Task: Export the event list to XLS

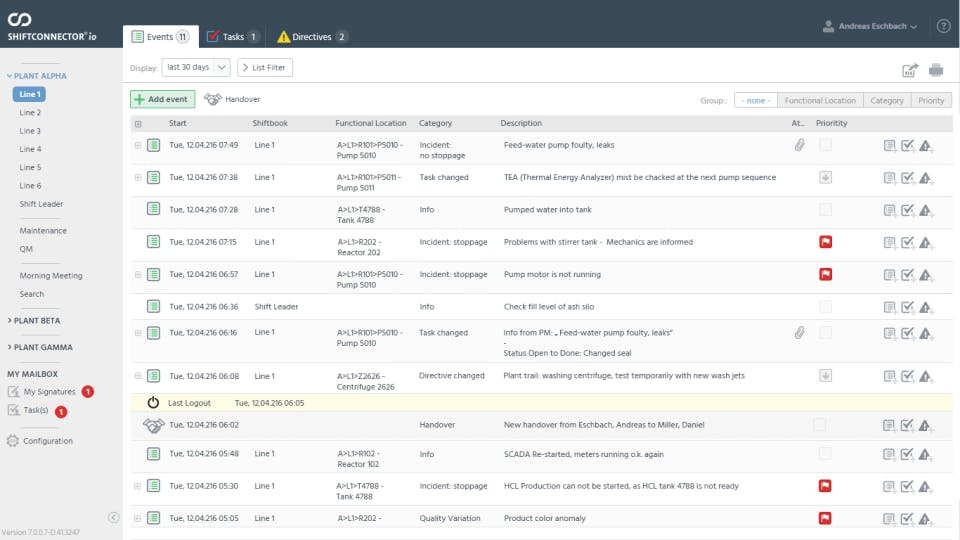Action: pyautogui.click(x=910, y=69)
